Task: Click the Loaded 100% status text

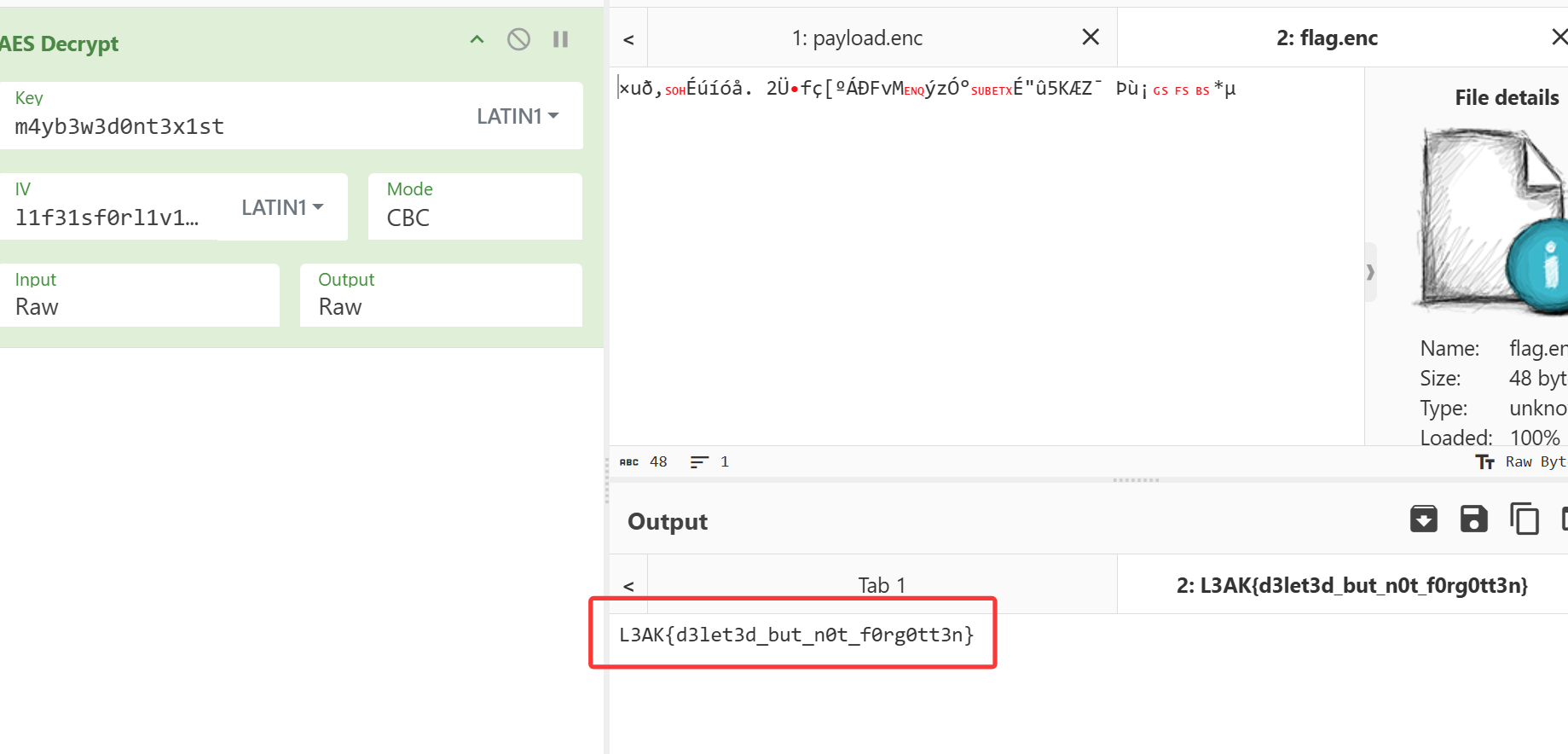Action: point(1490,438)
